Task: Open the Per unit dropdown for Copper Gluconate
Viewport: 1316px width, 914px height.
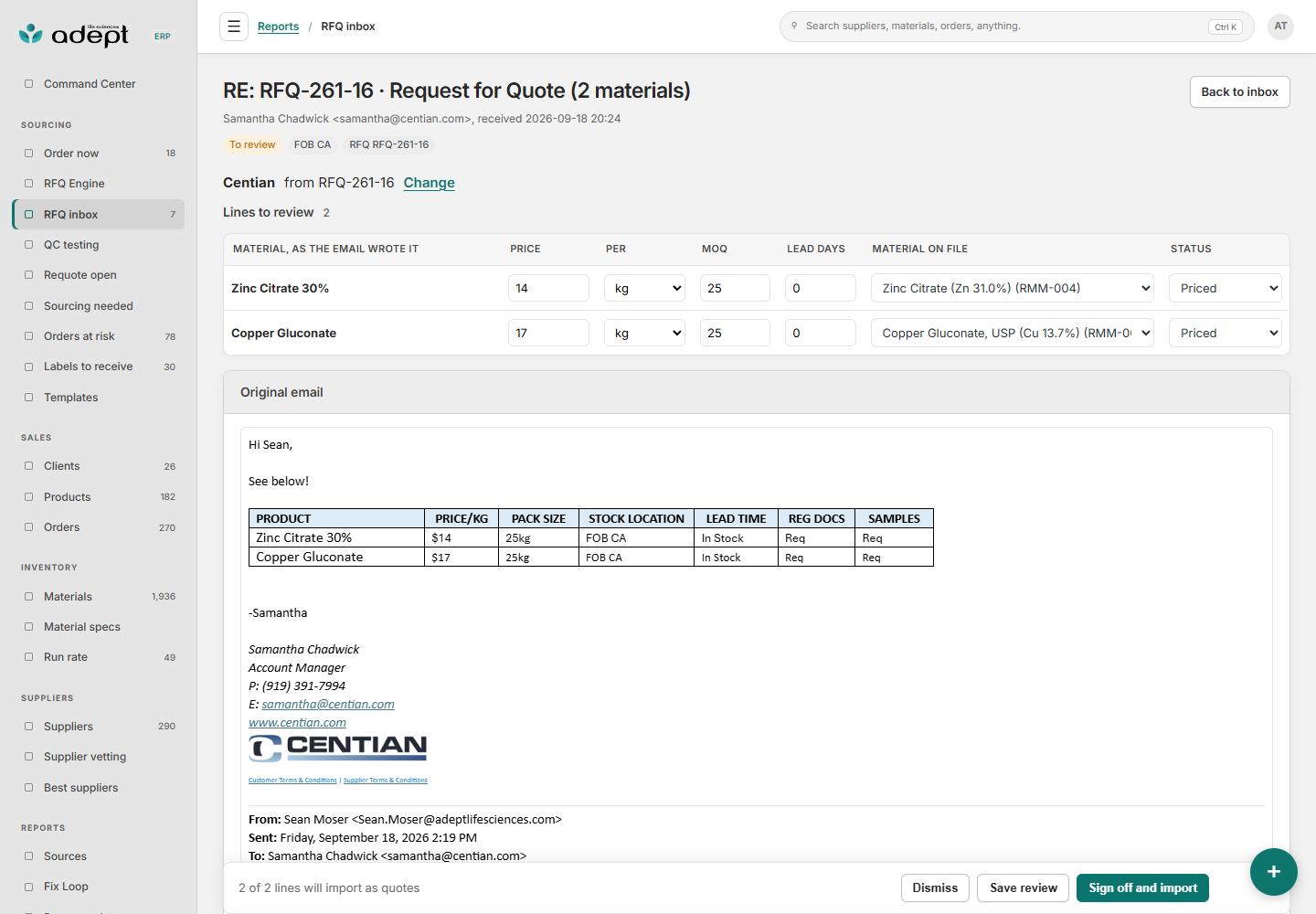Action: pos(644,333)
